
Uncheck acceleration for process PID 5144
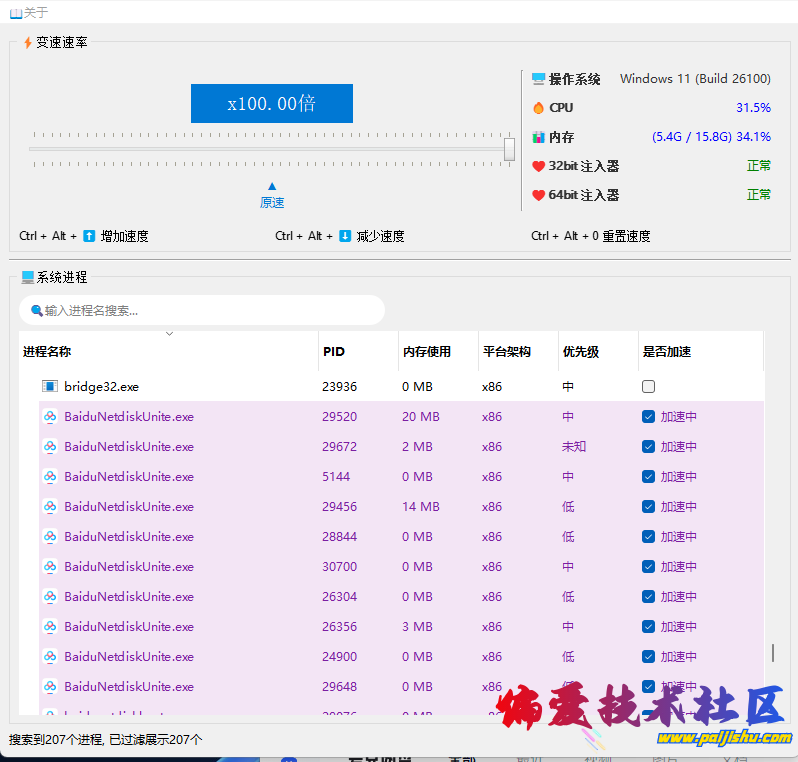point(649,476)
